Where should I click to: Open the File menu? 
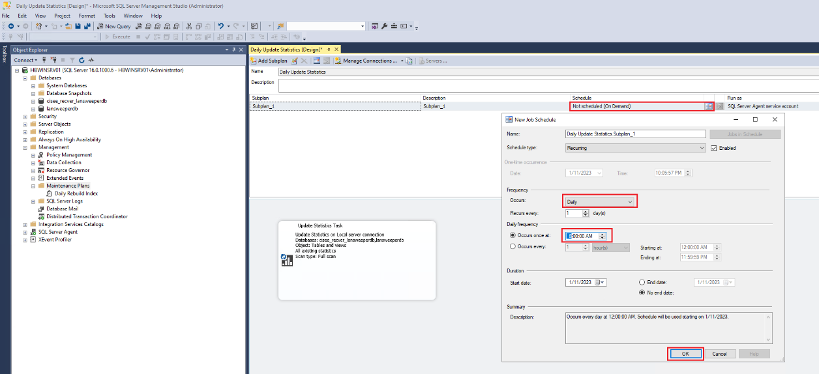(6, 16)
